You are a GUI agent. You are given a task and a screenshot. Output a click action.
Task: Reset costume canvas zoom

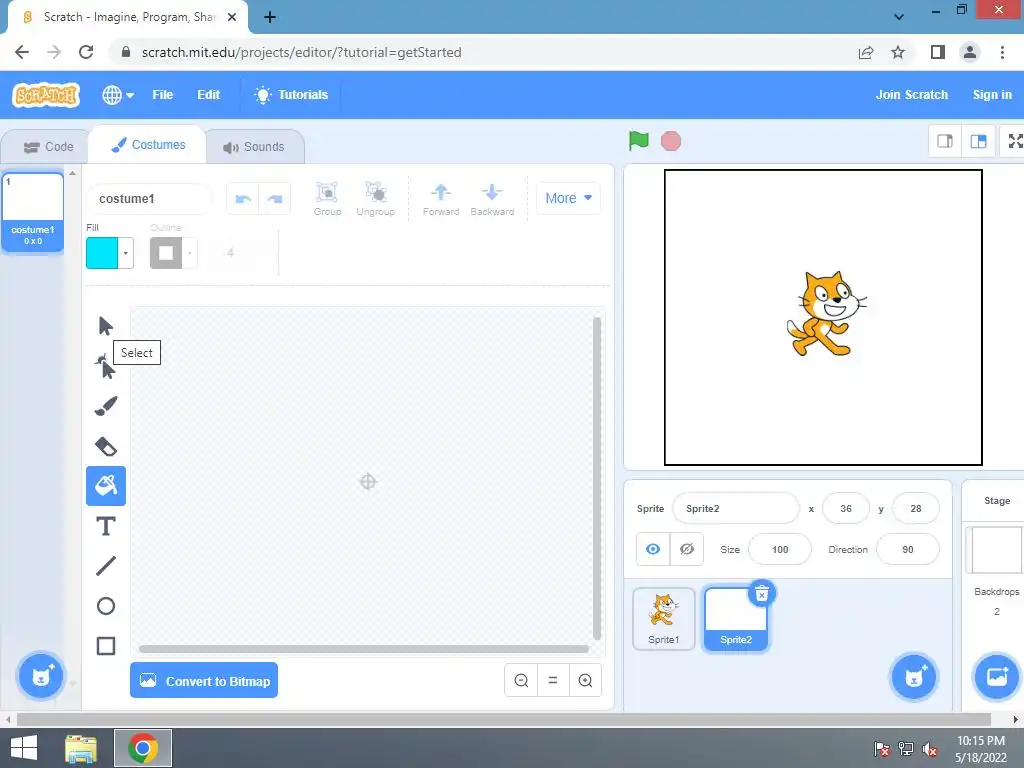coord(553,680)
